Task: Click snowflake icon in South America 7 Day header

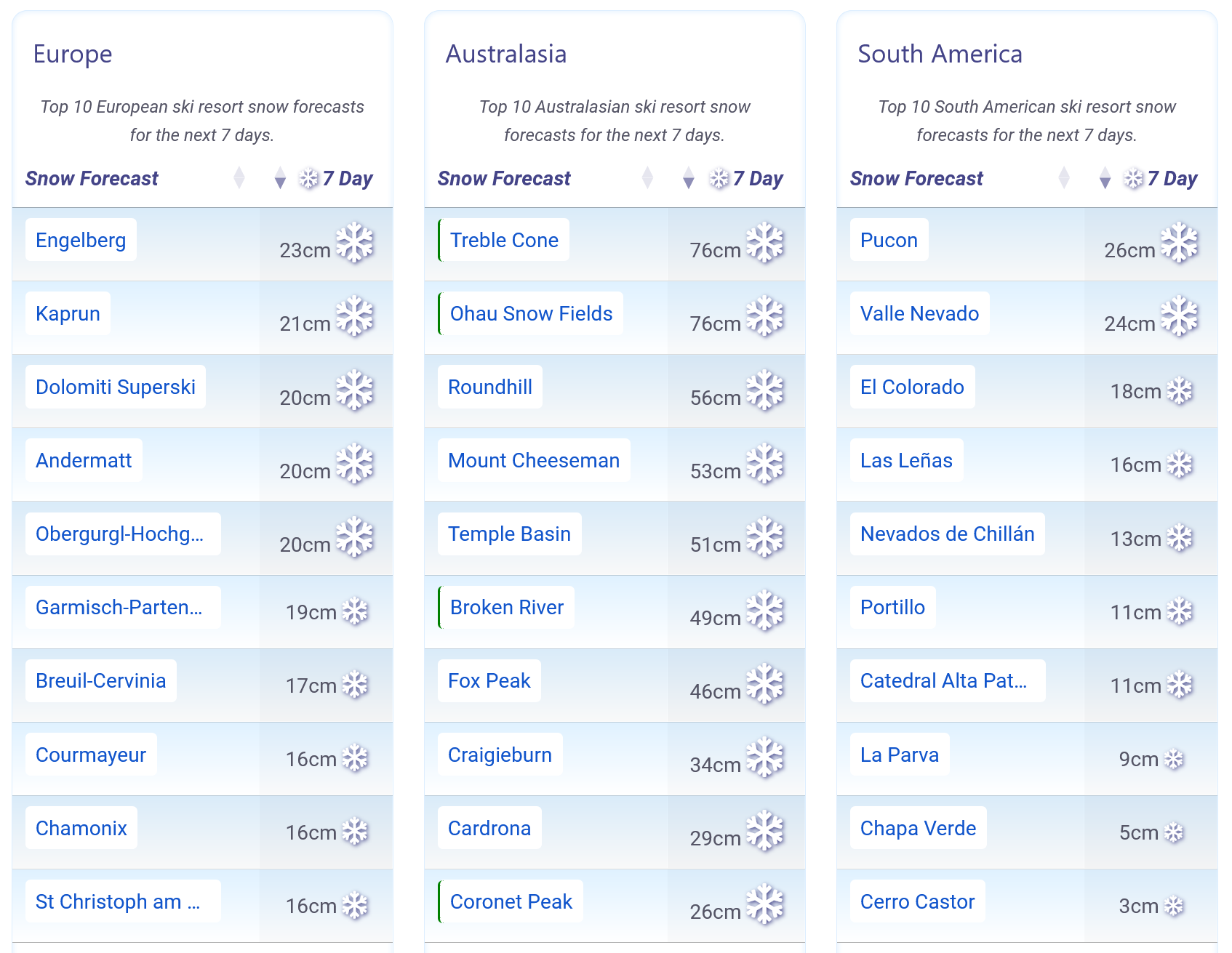Action: click(1134, 178)
